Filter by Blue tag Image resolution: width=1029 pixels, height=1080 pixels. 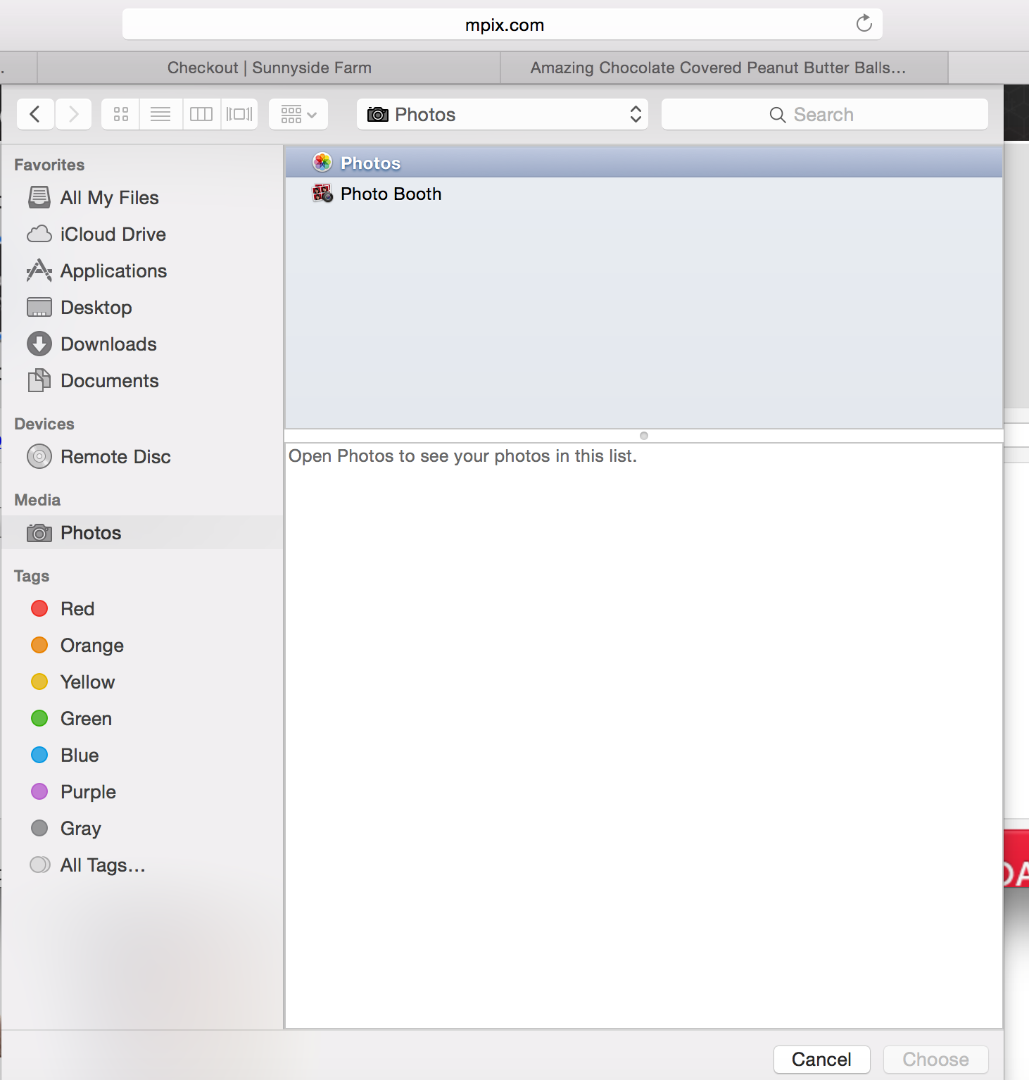coord(142,755)
